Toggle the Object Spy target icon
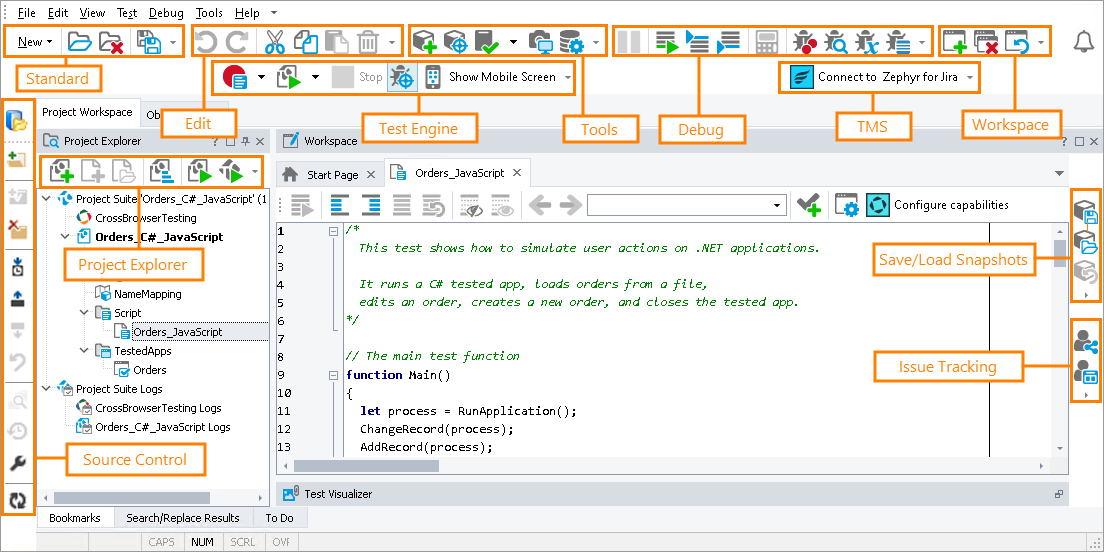This screenshot has width=1104, height=552. click(401, 77)
